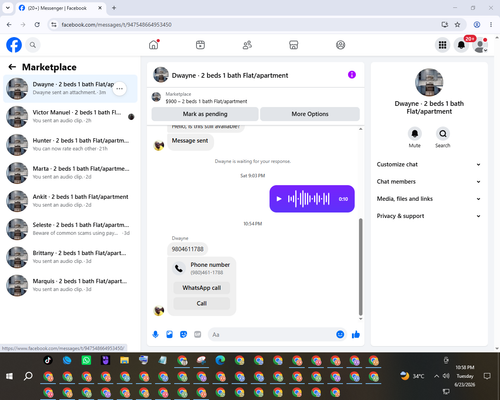Open the Friends icon in top navigation

[x=247, y=45]
